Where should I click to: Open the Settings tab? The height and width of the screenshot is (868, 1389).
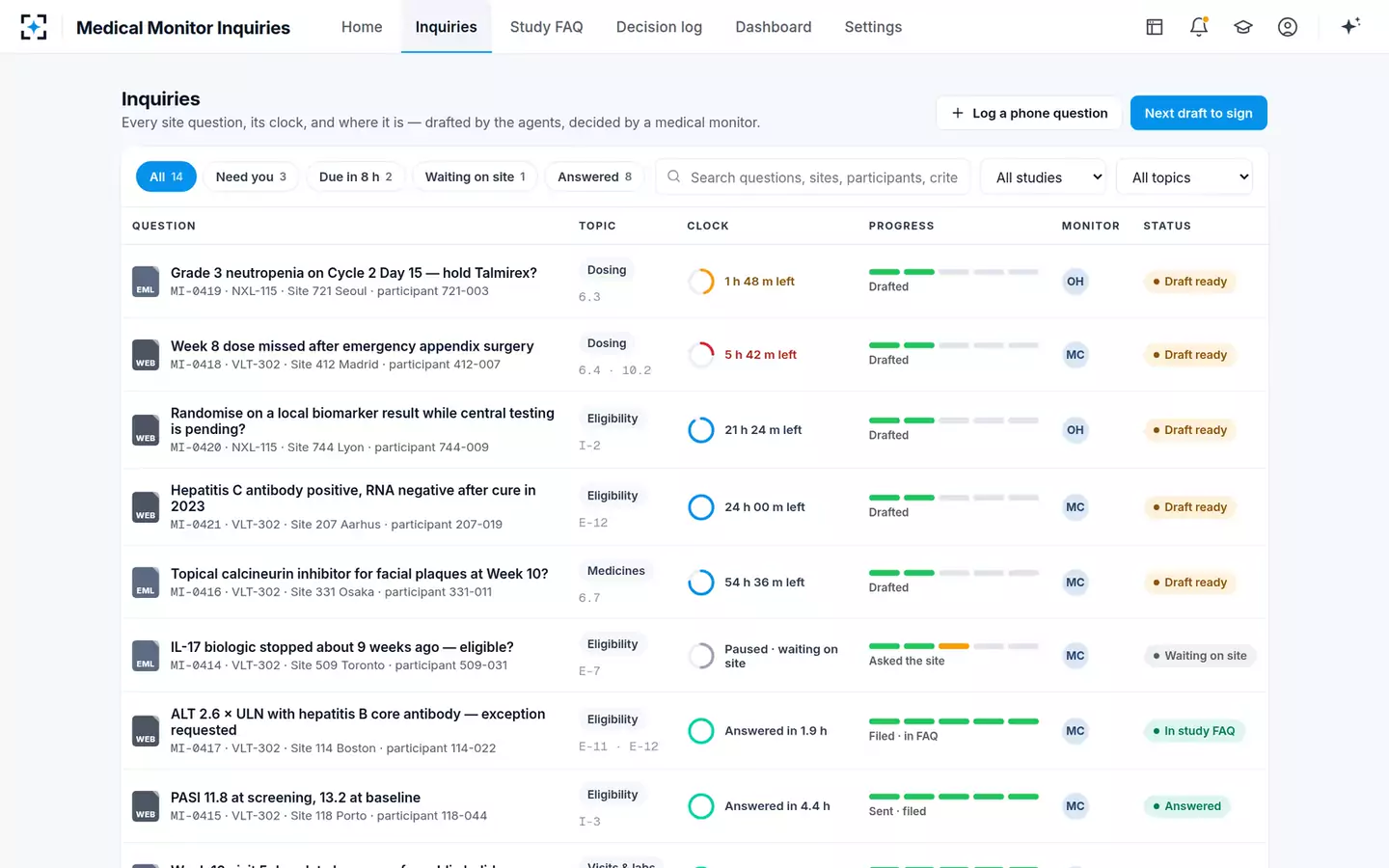point(873,27)
